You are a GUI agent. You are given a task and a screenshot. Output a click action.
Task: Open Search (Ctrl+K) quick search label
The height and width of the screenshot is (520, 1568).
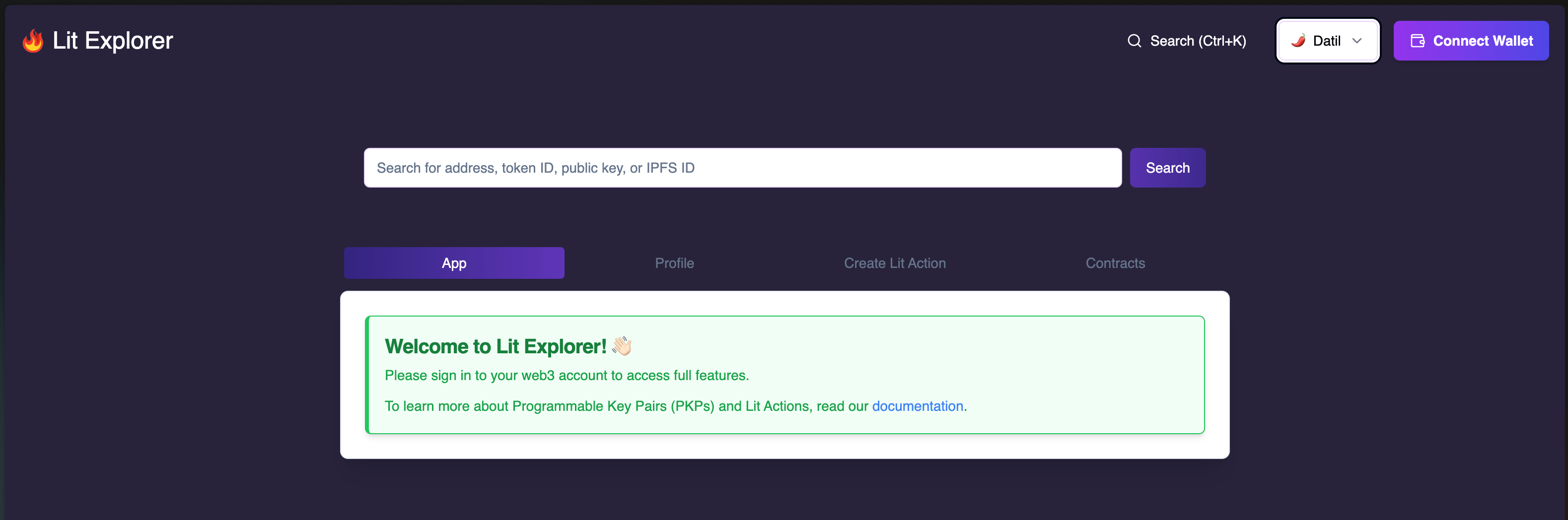(1197, 41)
